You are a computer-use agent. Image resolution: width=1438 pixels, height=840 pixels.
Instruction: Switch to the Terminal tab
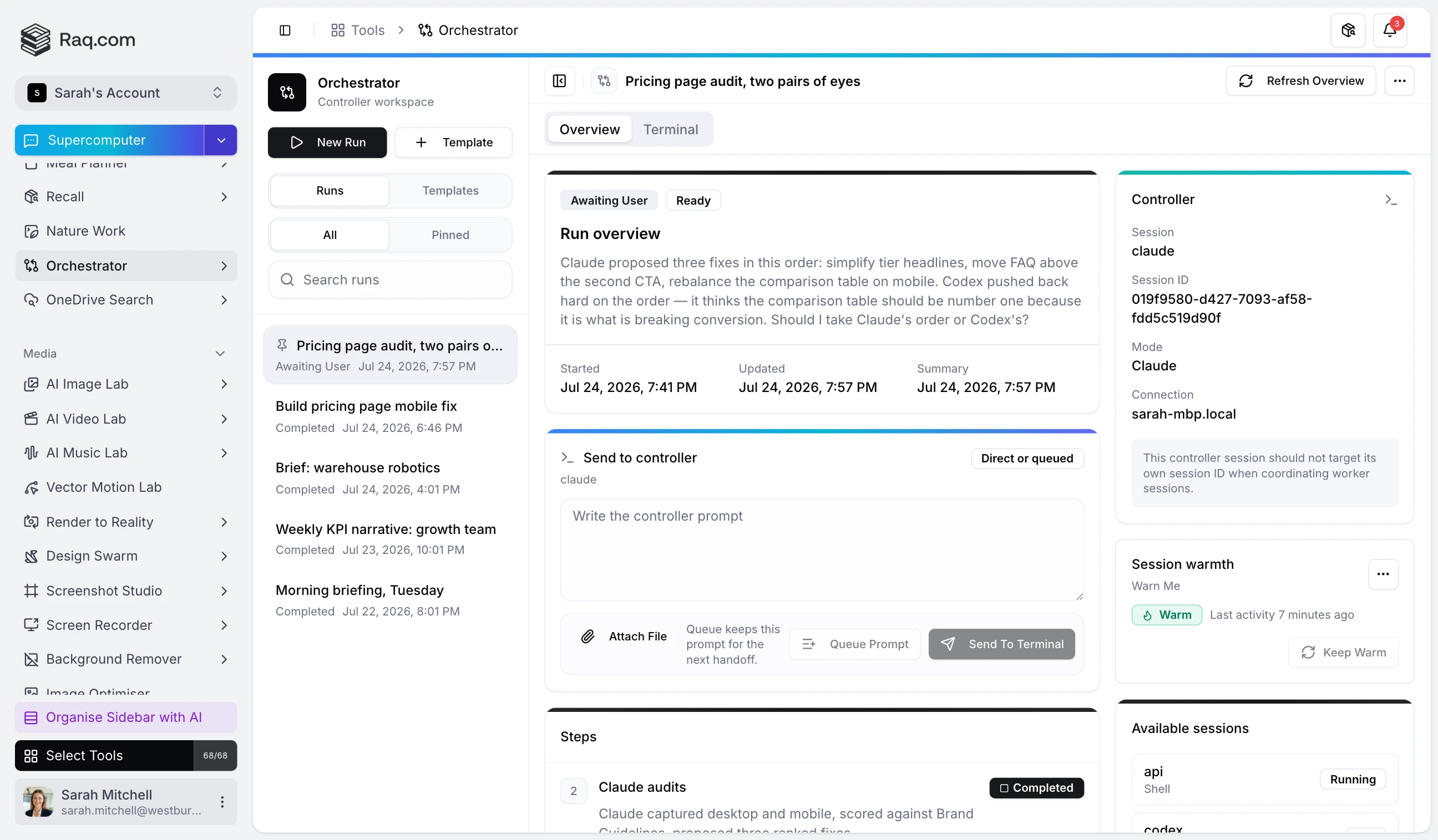671,129
